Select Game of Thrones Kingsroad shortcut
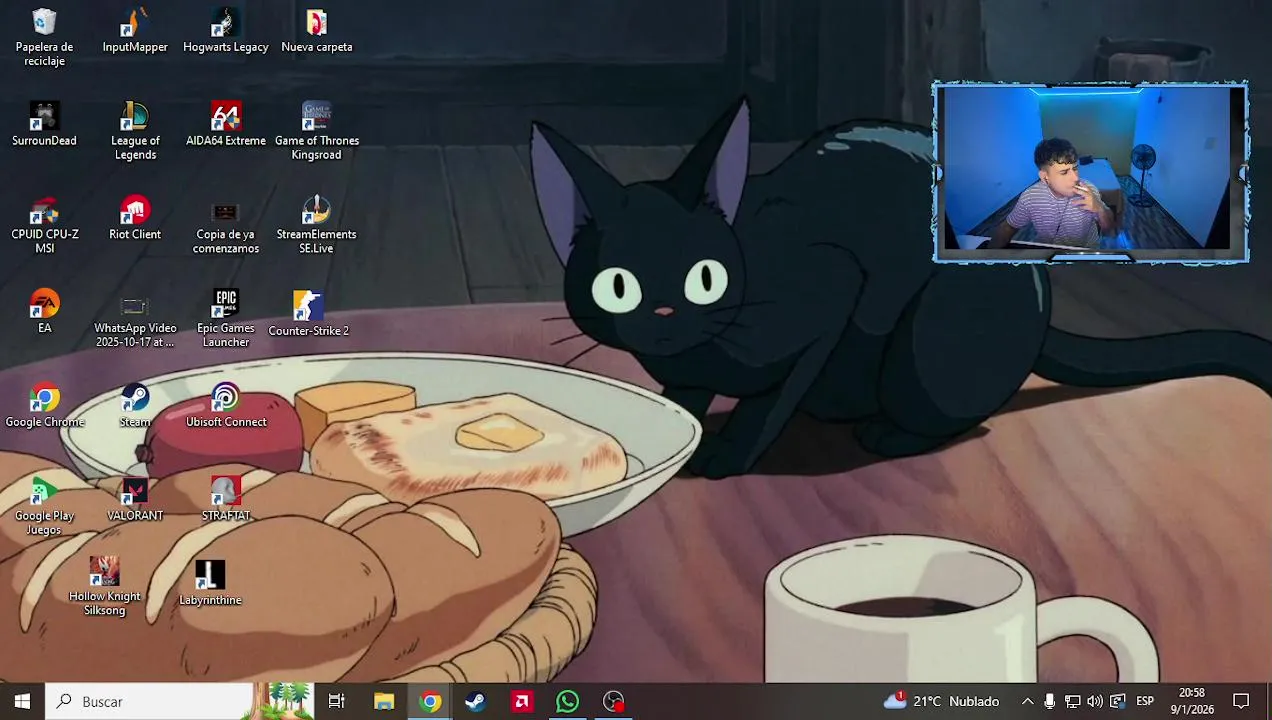This screenshot has height=720, width=1272. click(317, 131)
